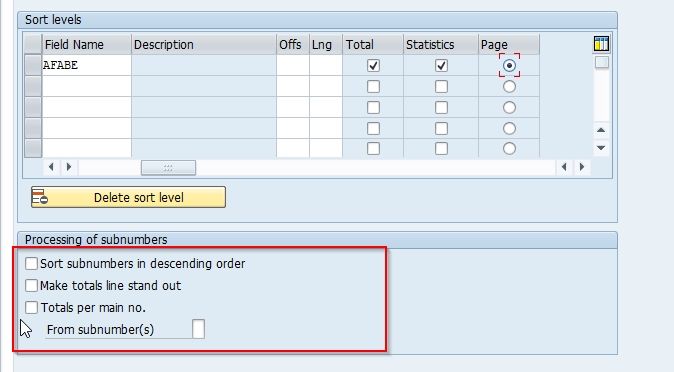Uncheck Statistics checkbox in AFABE row

pos(441,65)
